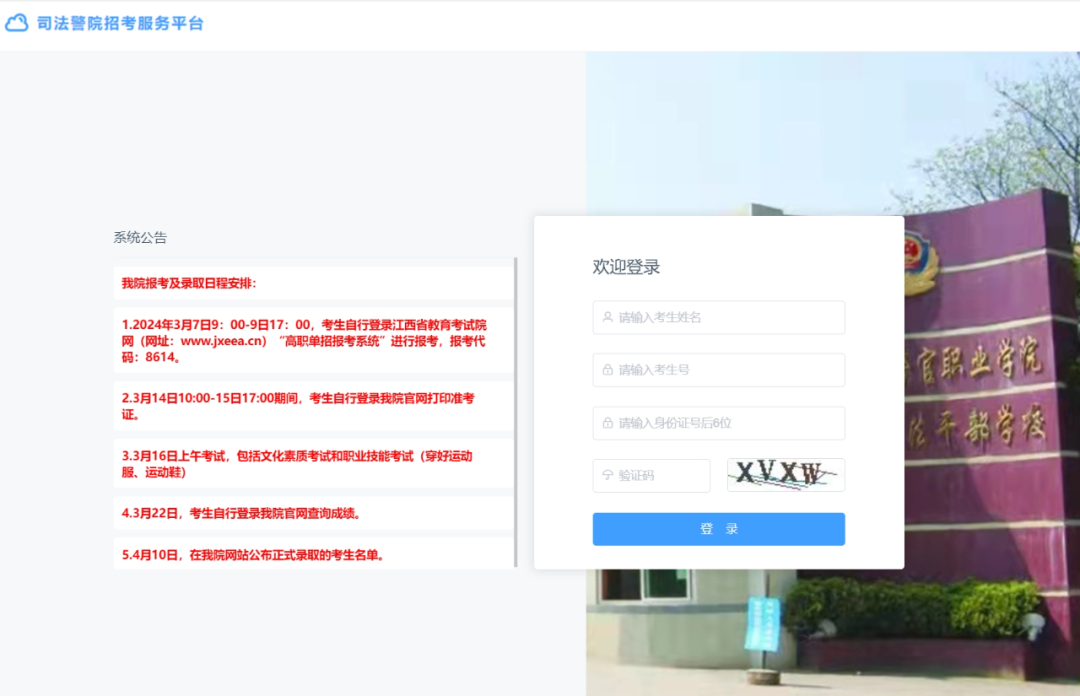Click the 请输入考生号 input field

point(718,370)
